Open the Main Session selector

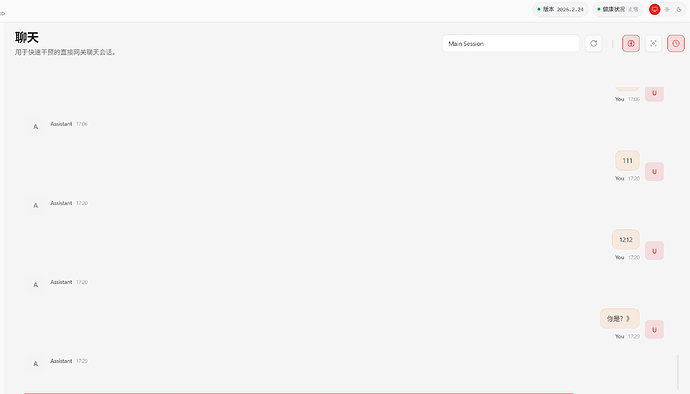point(511,44)
